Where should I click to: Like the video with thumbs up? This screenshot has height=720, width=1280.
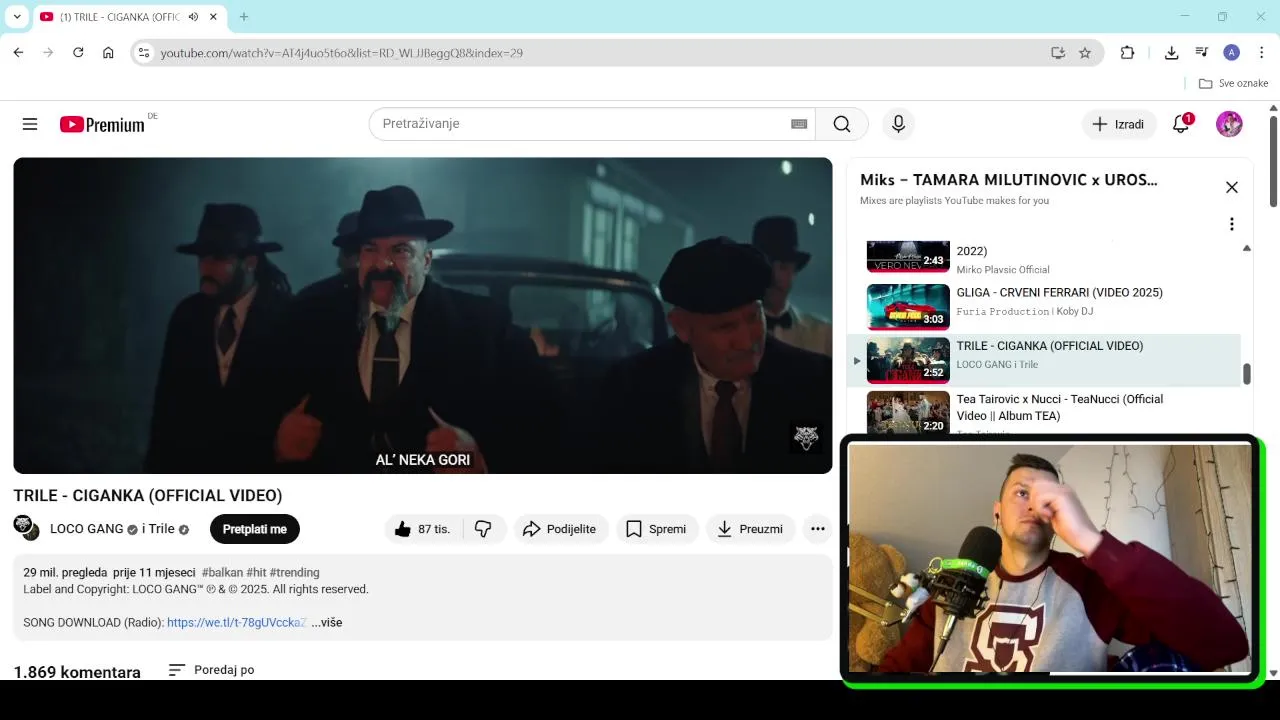pos(422,529)
